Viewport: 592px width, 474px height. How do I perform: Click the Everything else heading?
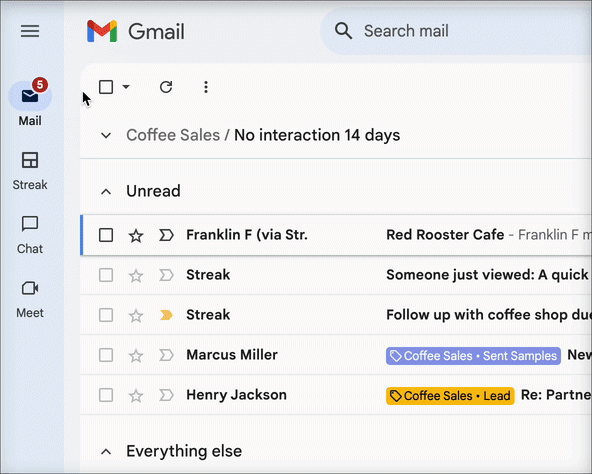pyautogui.click(x=184, y=451)
